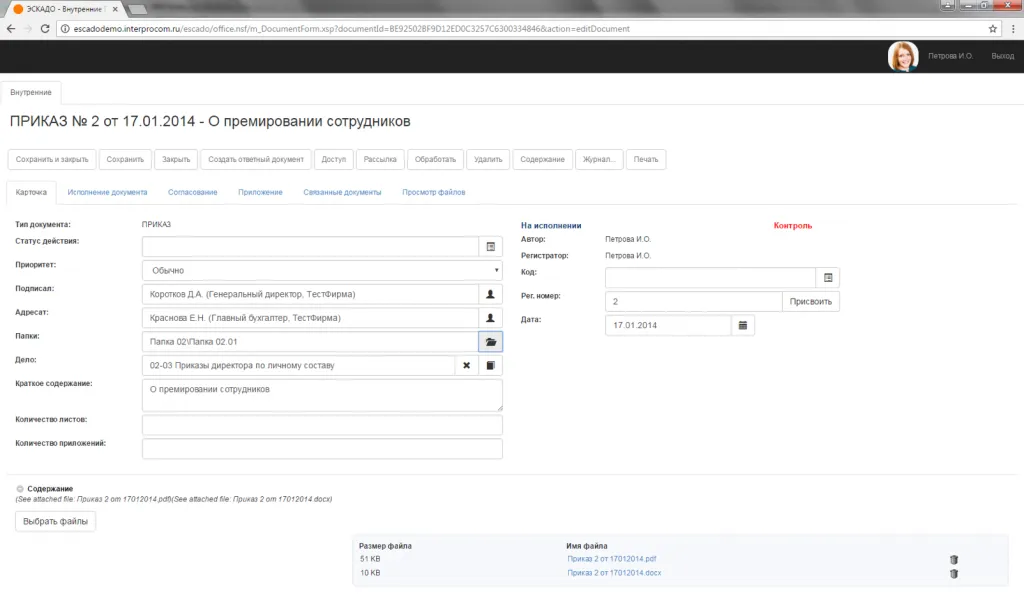
Task: Open the folder picker for Папки field
Action: point(490,342)
